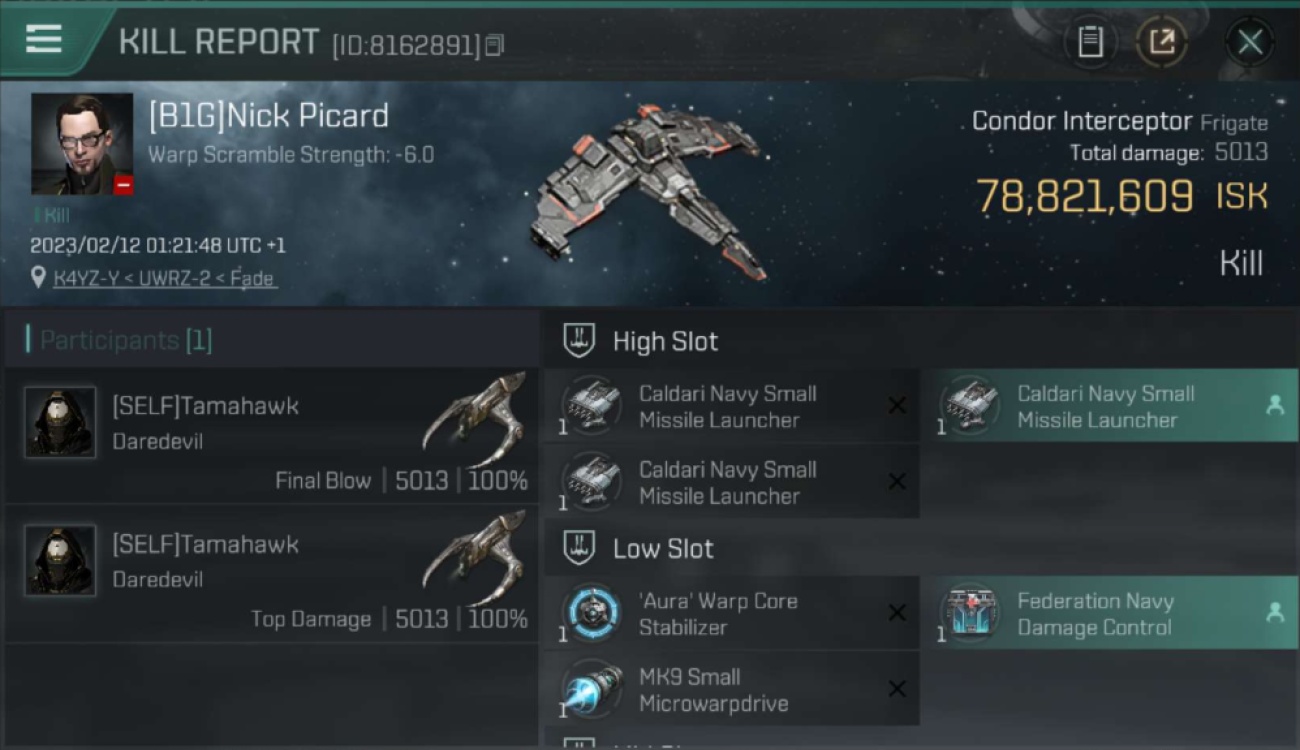Select Tamahawk's Top Damage participant entry

click(x=272, y=574)
